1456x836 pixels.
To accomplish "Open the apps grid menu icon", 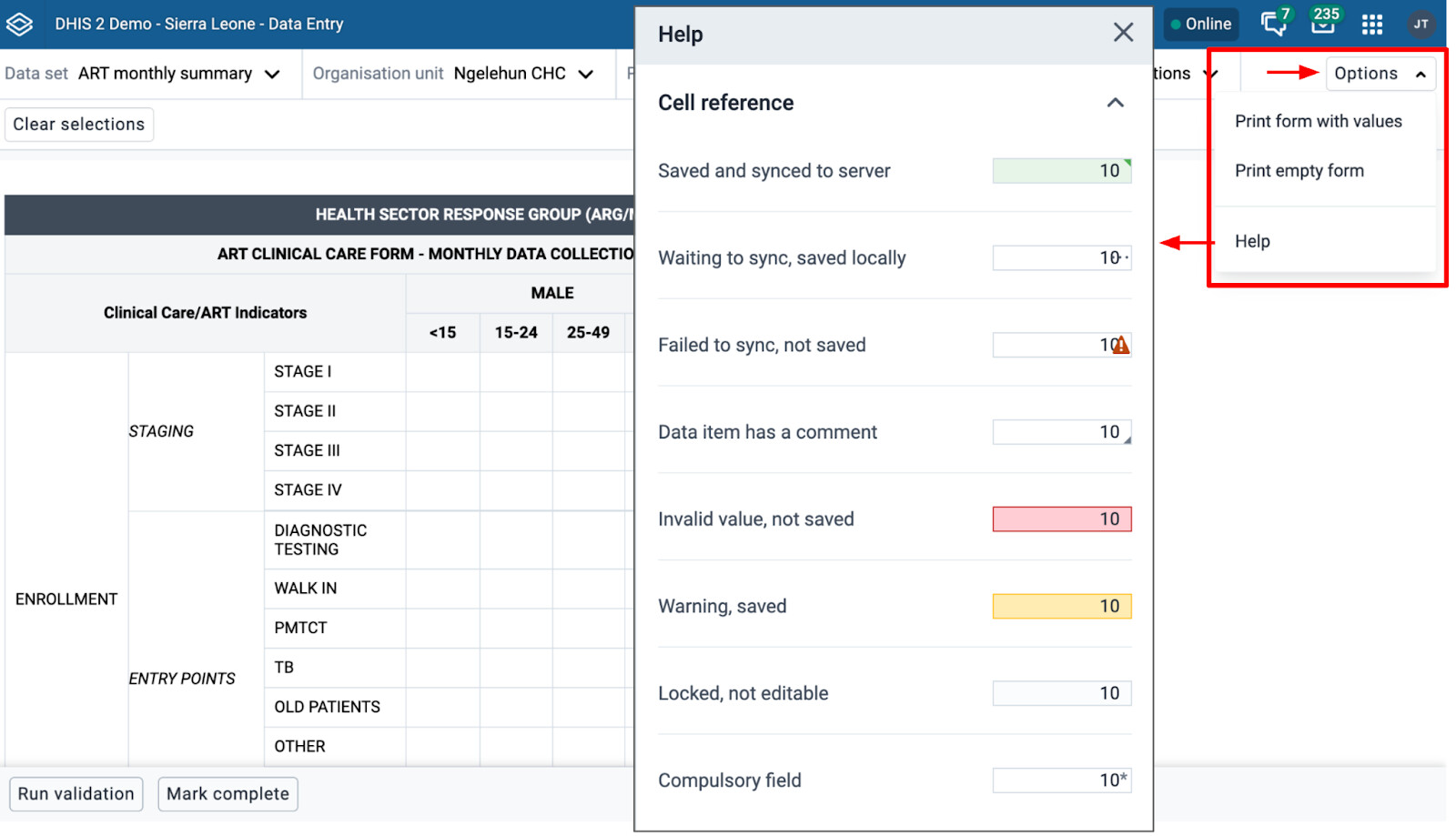I will point(1372,25).
